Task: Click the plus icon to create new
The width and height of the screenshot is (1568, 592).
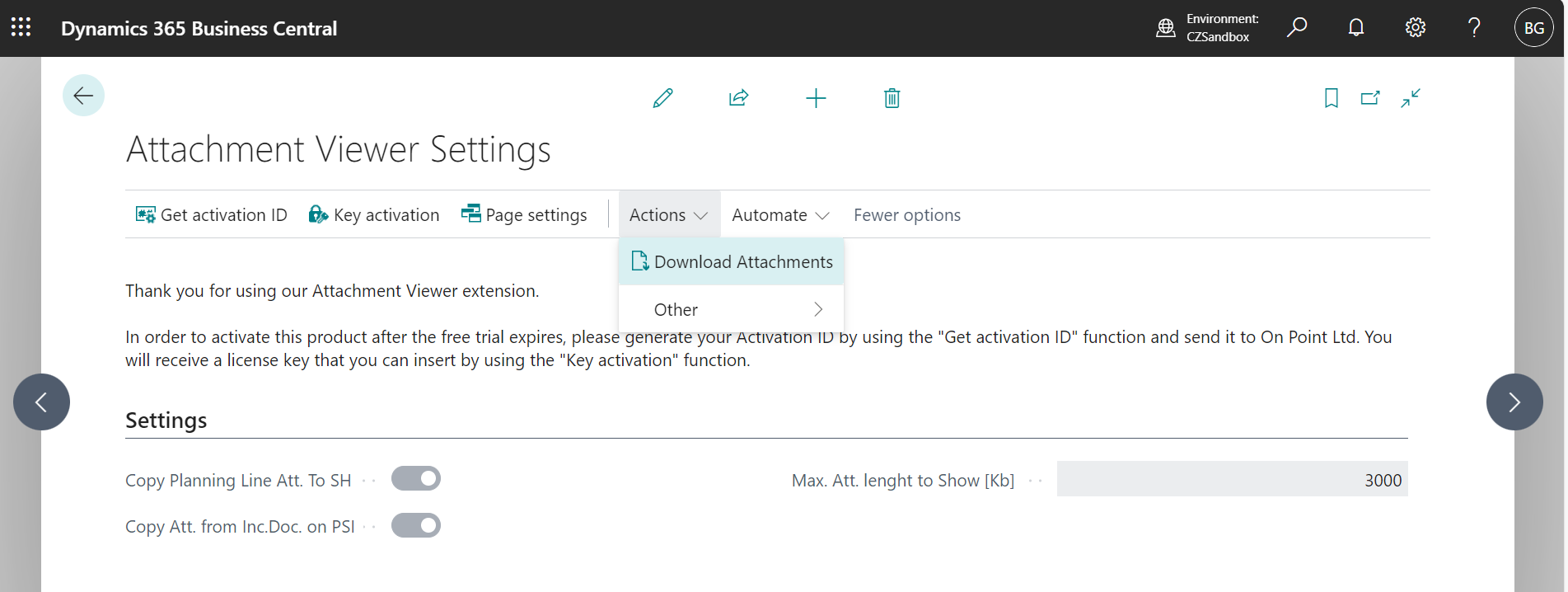Action: coord(815,98)
